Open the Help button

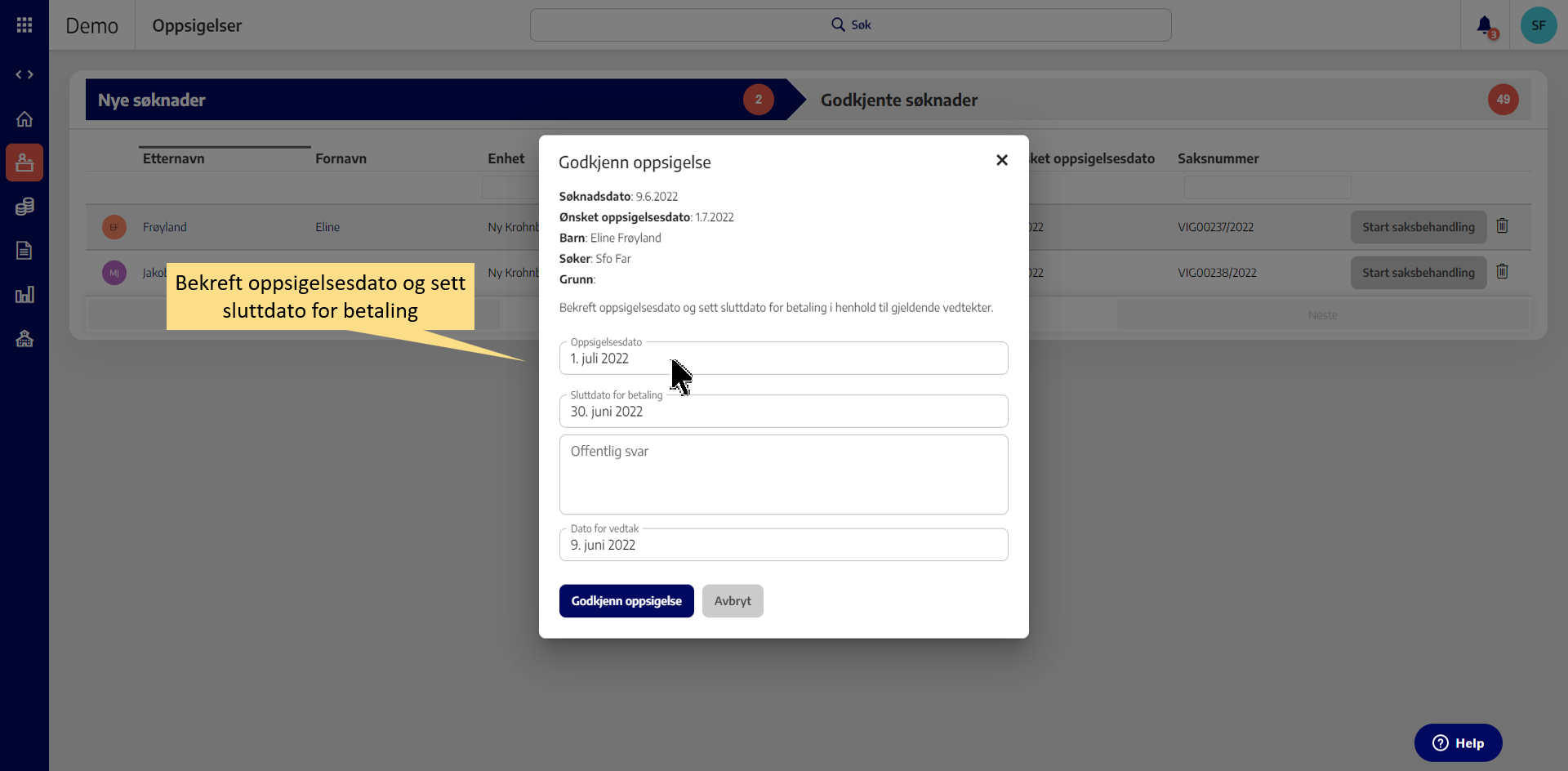(x=1458, y=743)
